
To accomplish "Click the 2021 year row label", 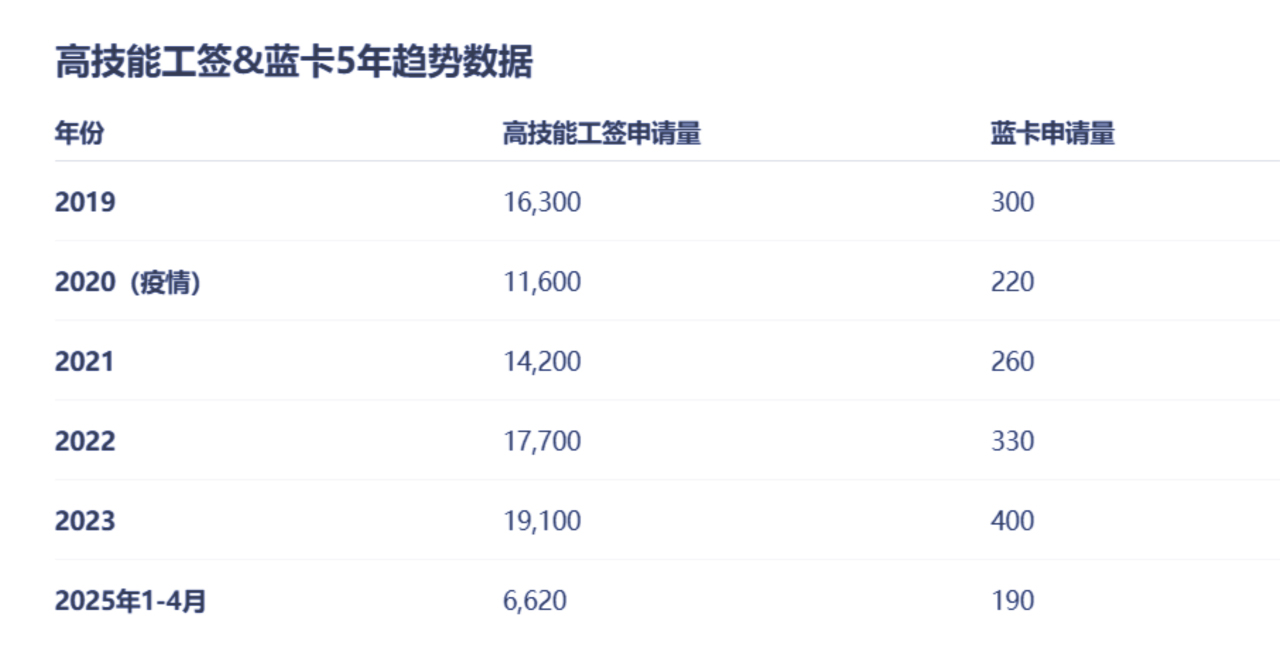I will [x=84, y=361].
